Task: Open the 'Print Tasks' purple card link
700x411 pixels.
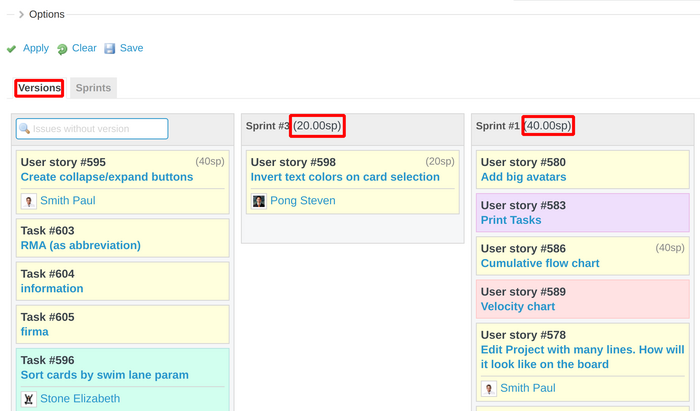Action: tap(510, 220)
